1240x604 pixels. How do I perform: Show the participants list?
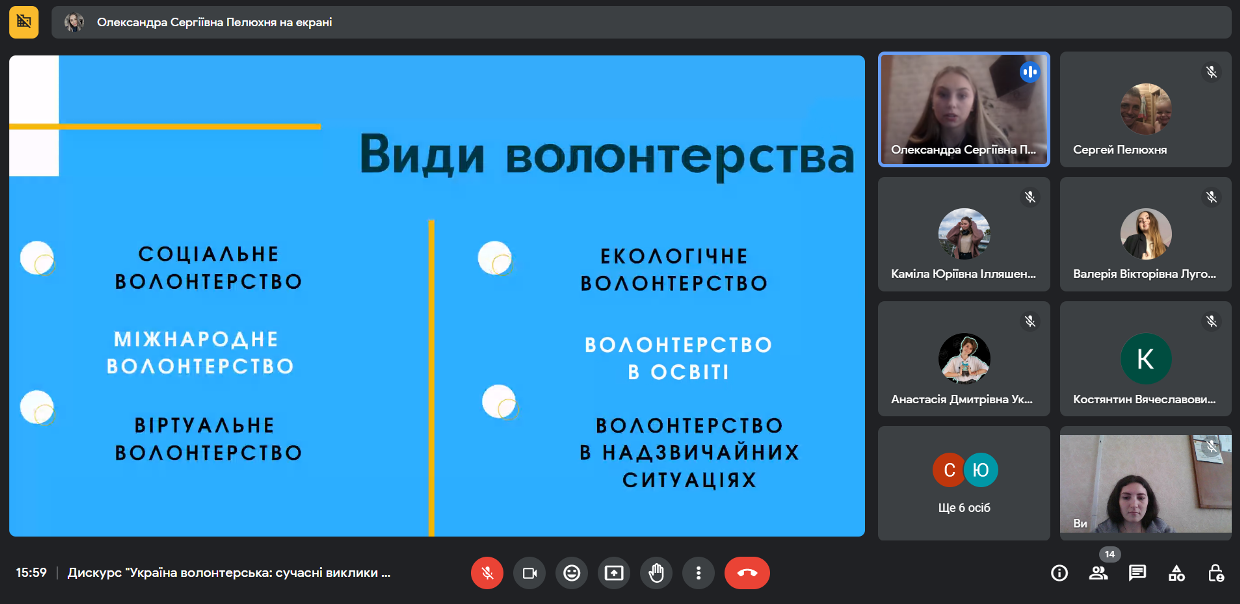tap(1098, 573)
